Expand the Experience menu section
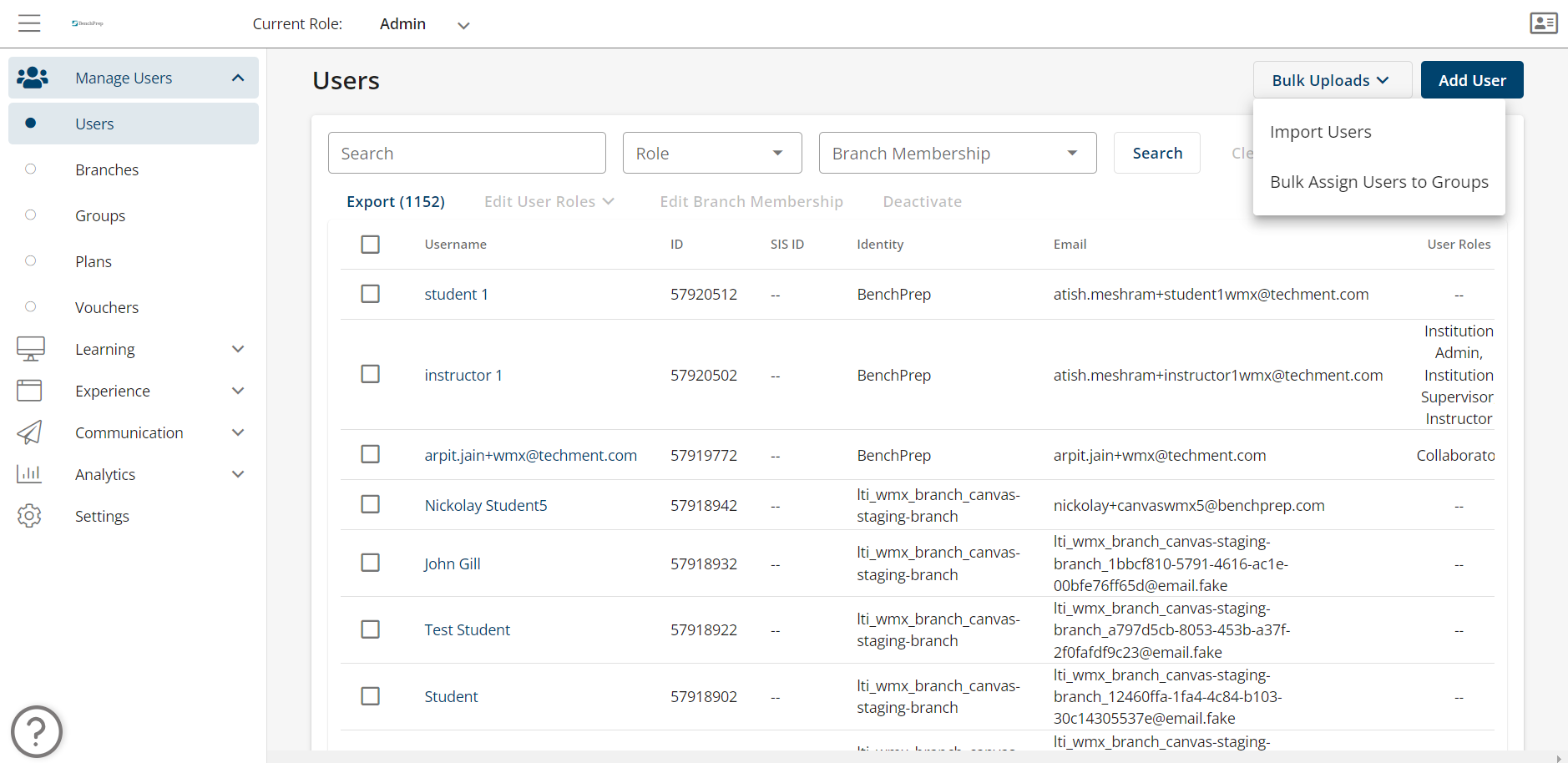The image size is (1568, 763). pyautogui.click(x=238, y=391)
